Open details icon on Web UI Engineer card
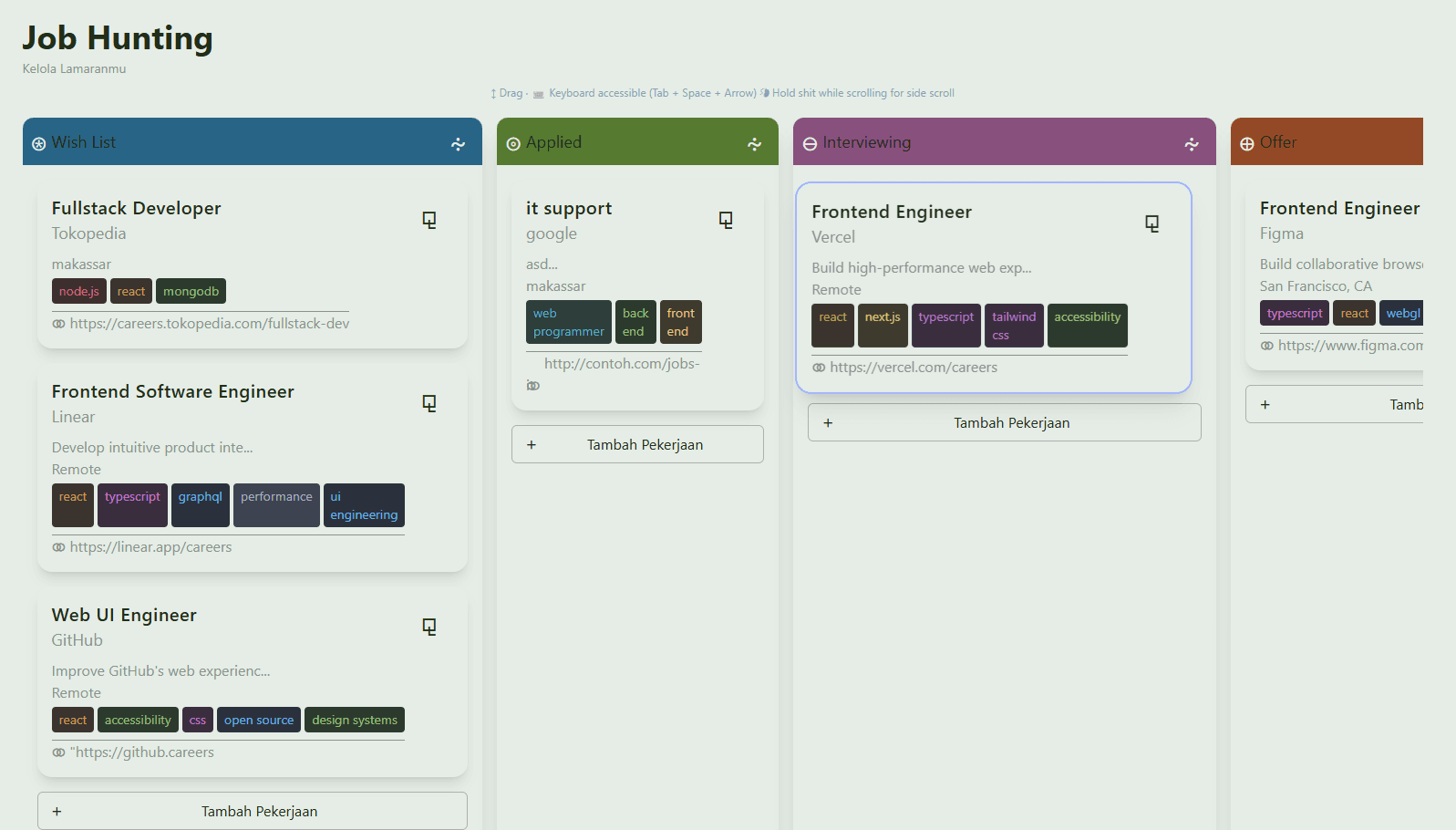Viewport: 1456px width, 830px height. coord(429,627)
